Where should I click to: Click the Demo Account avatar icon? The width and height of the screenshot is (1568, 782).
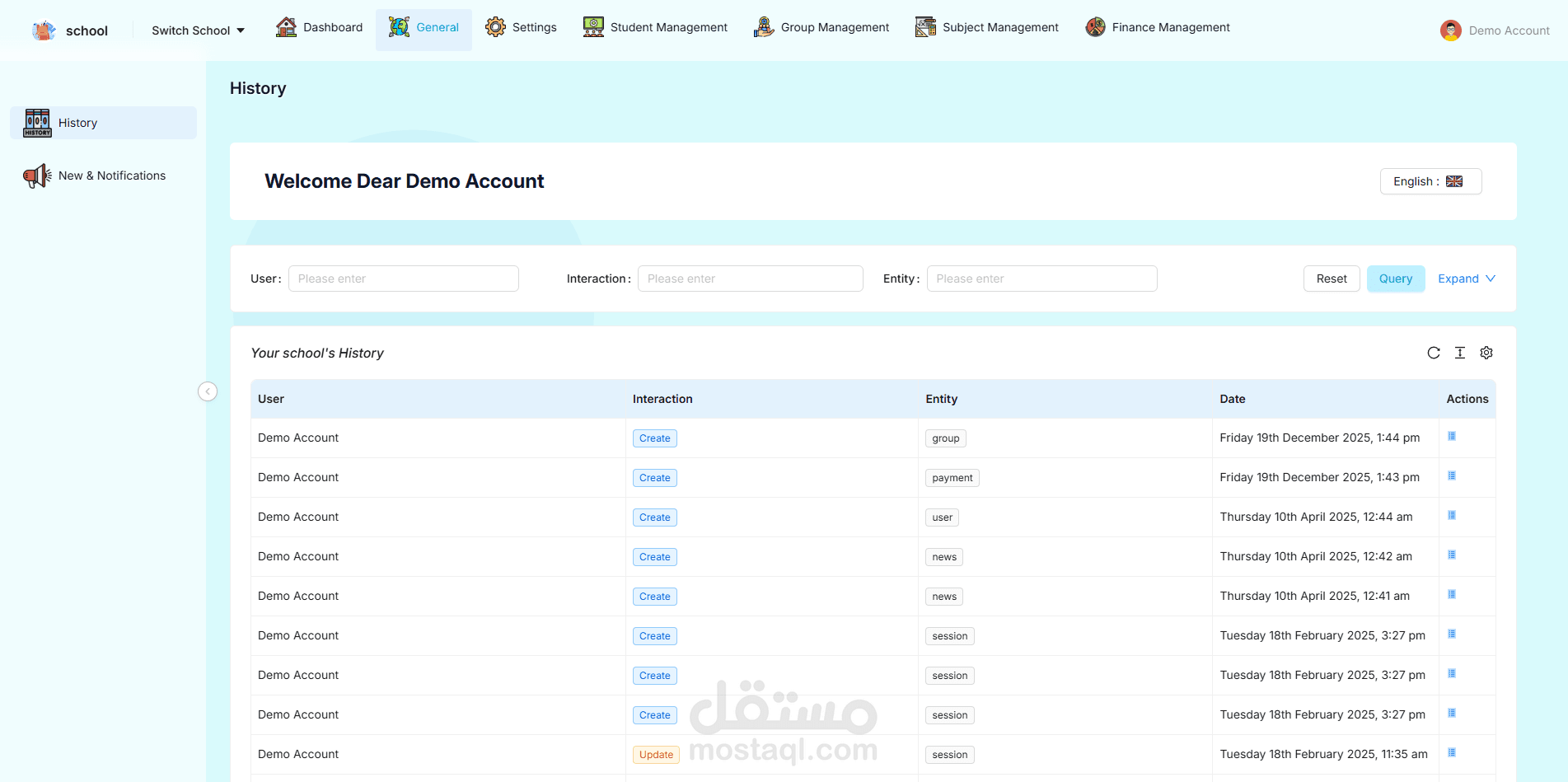click(x=1451, y=30)
